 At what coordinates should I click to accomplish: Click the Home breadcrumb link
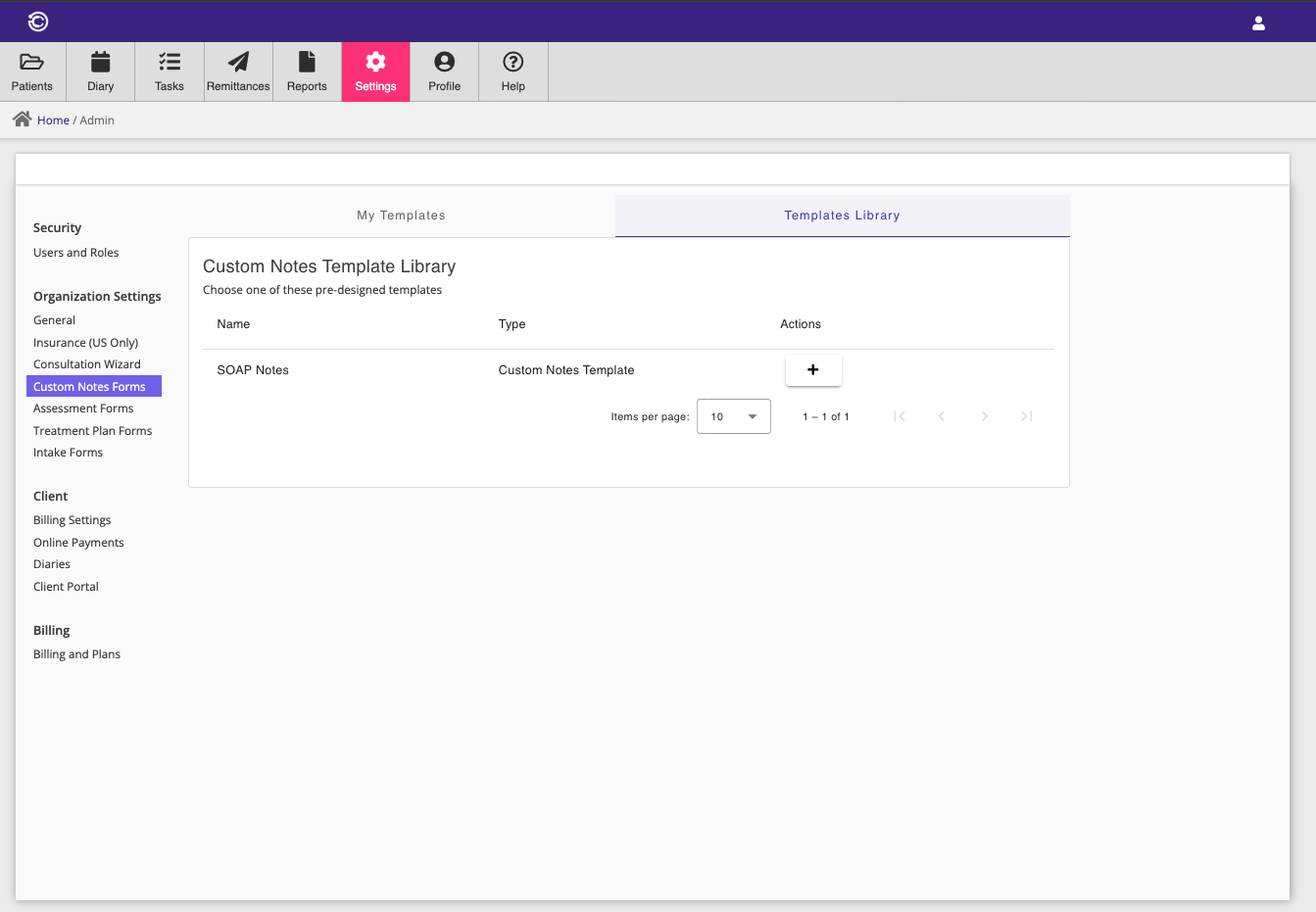[x=53, y=120]
